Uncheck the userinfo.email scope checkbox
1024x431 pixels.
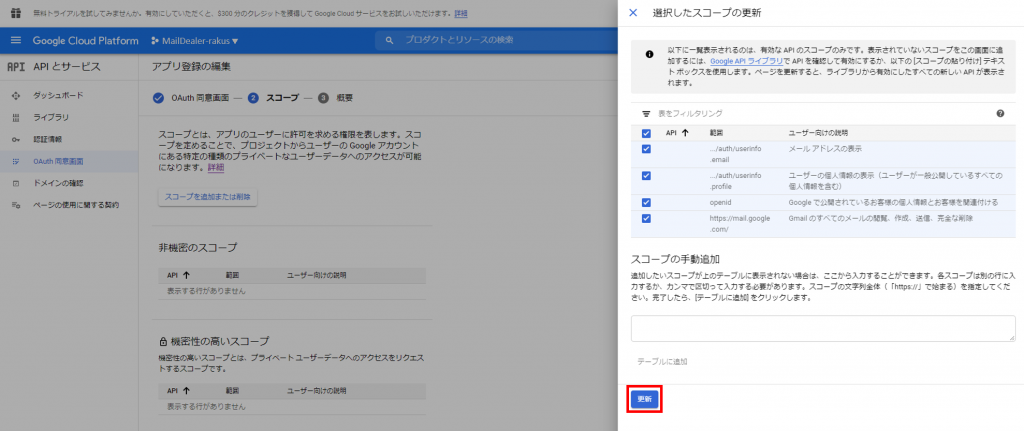[646, 149]
